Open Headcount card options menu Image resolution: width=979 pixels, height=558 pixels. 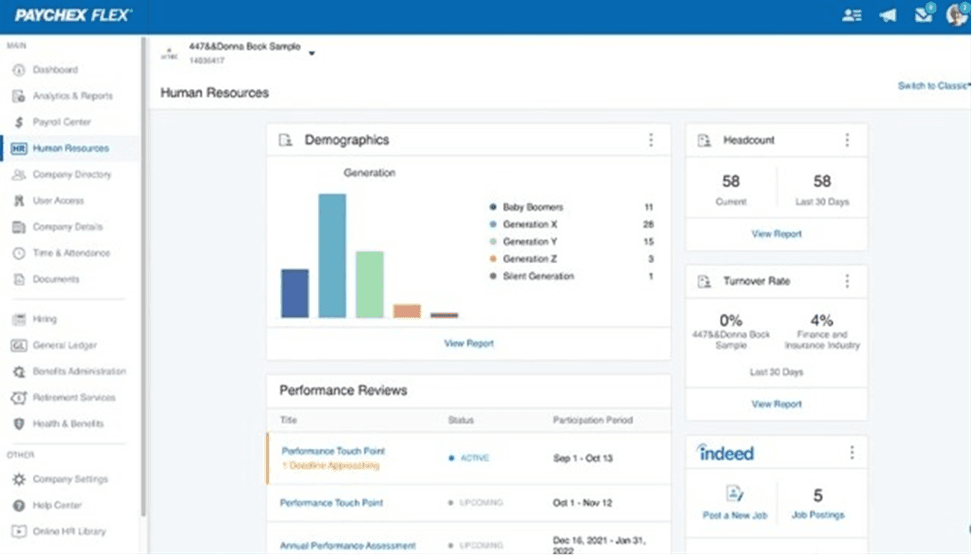pos(847,140)
